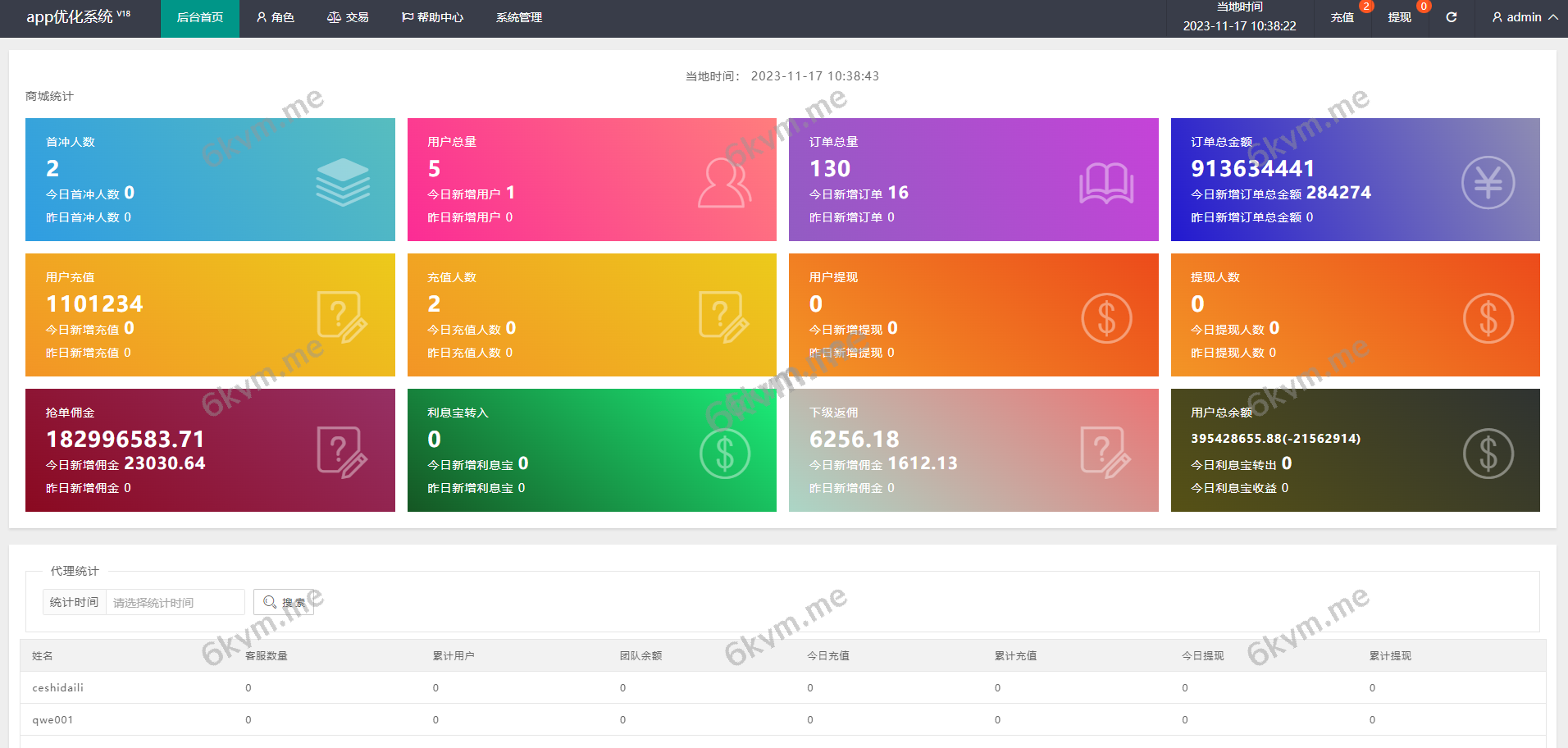The height and width of the screenshot is (748, 1568).
Task: Click the layers icon in 首冲人数 card
Action: (343, 182)
